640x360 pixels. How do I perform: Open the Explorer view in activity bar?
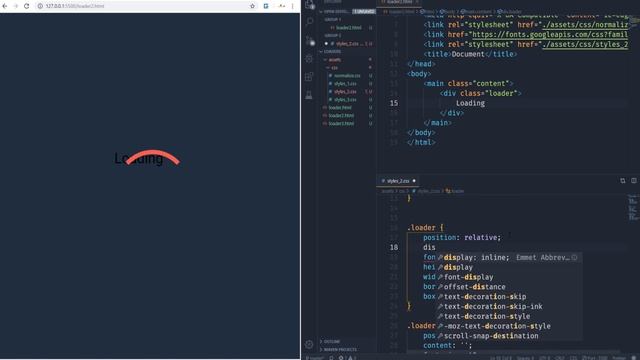coord(309,5)
